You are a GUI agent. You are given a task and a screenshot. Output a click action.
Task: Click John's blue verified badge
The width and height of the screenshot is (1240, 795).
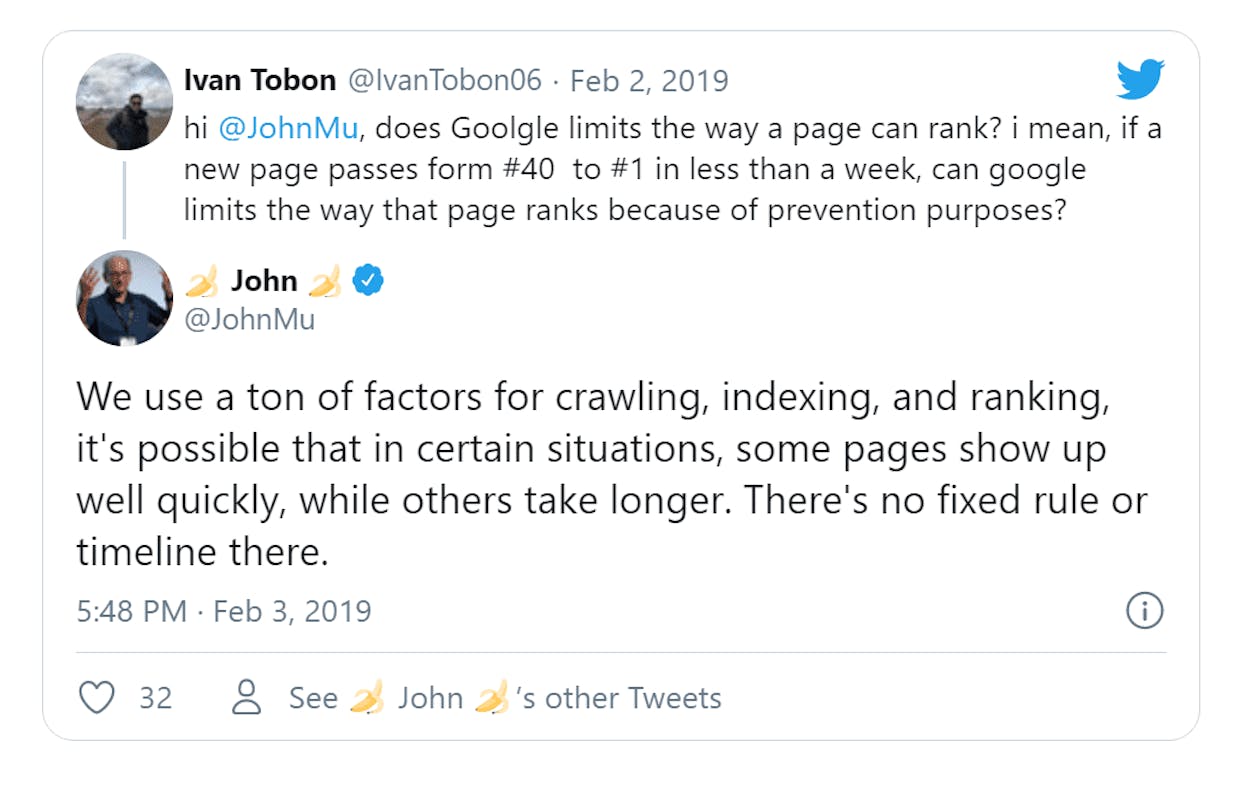coord(369,281)
